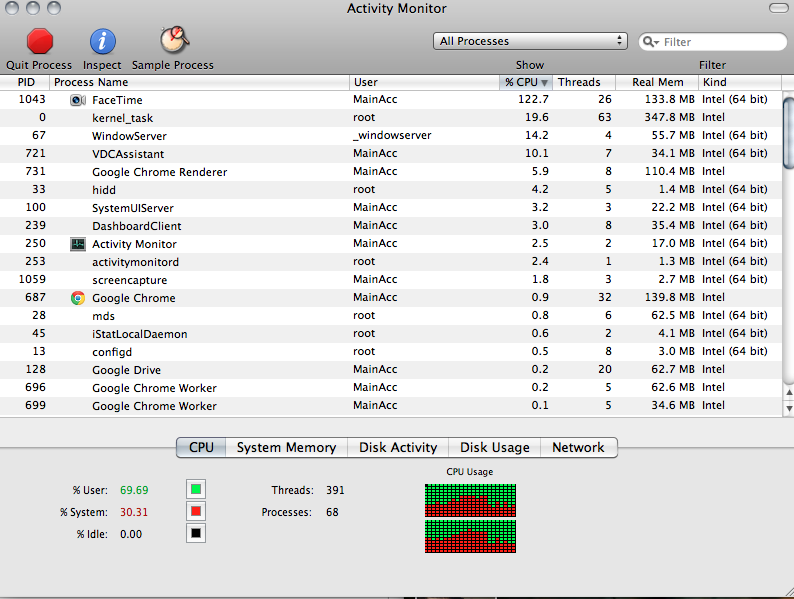Screen dimensions: 794x599
Task: Sort by Real Mem column header
Action: (x=657, y=82)
